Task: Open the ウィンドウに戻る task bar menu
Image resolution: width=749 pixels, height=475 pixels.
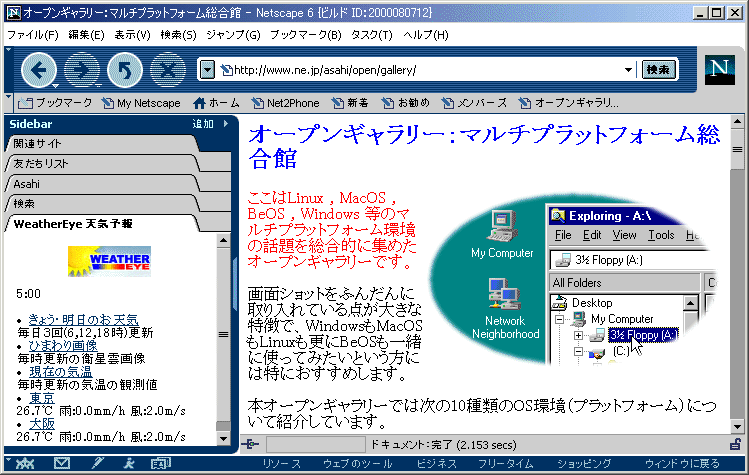Action: pyautogui.click(x=682, y=464)
